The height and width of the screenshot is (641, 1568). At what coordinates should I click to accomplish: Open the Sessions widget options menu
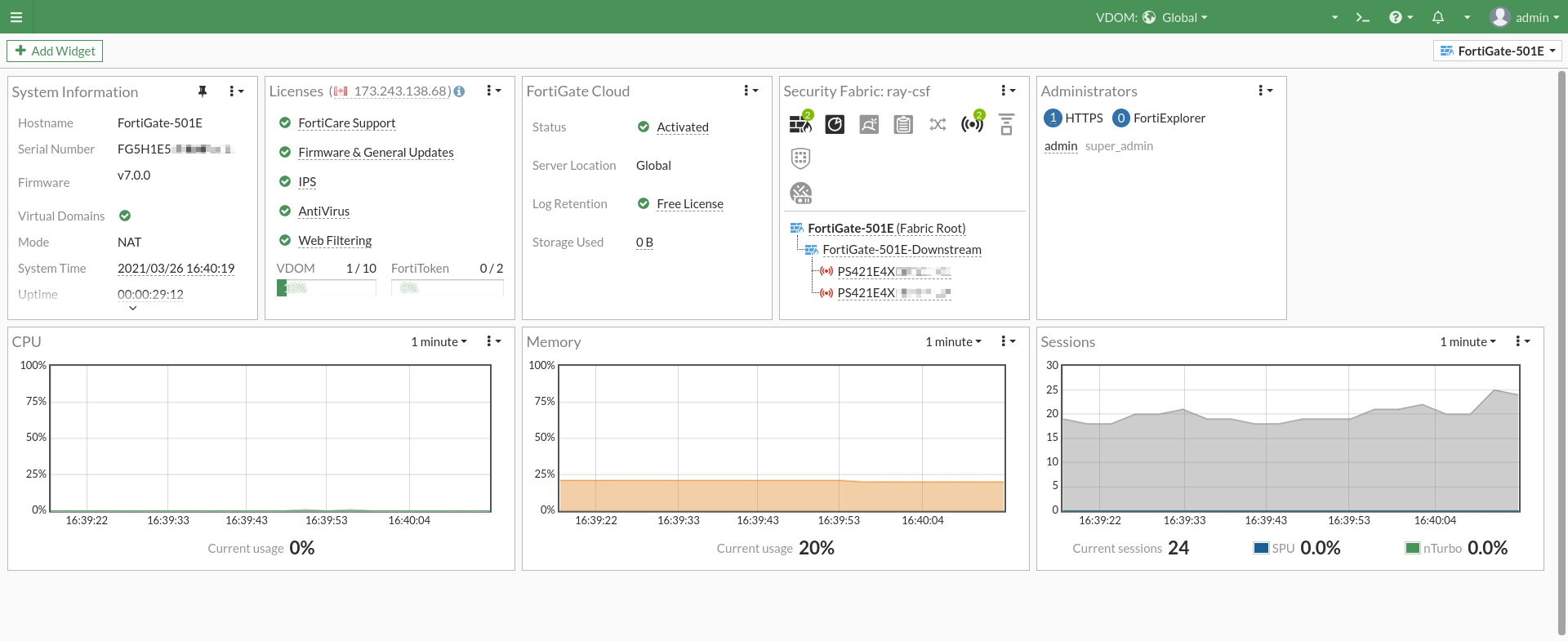coord(1522,341)
